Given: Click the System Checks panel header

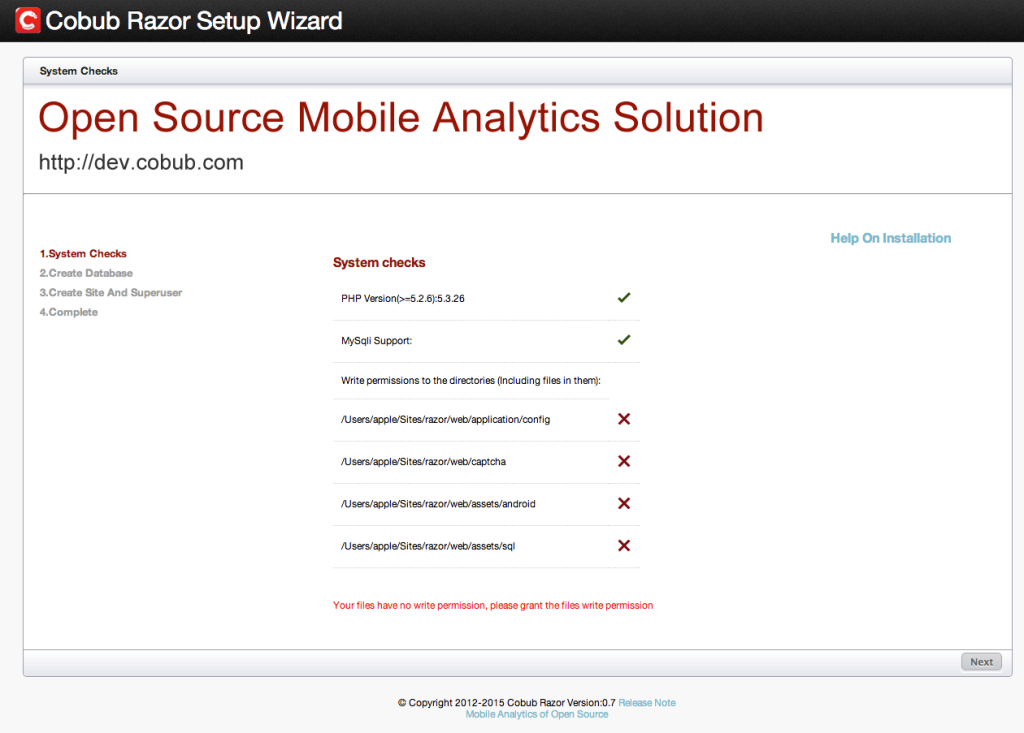Looking at the screenshot, I should coord(78,71).
